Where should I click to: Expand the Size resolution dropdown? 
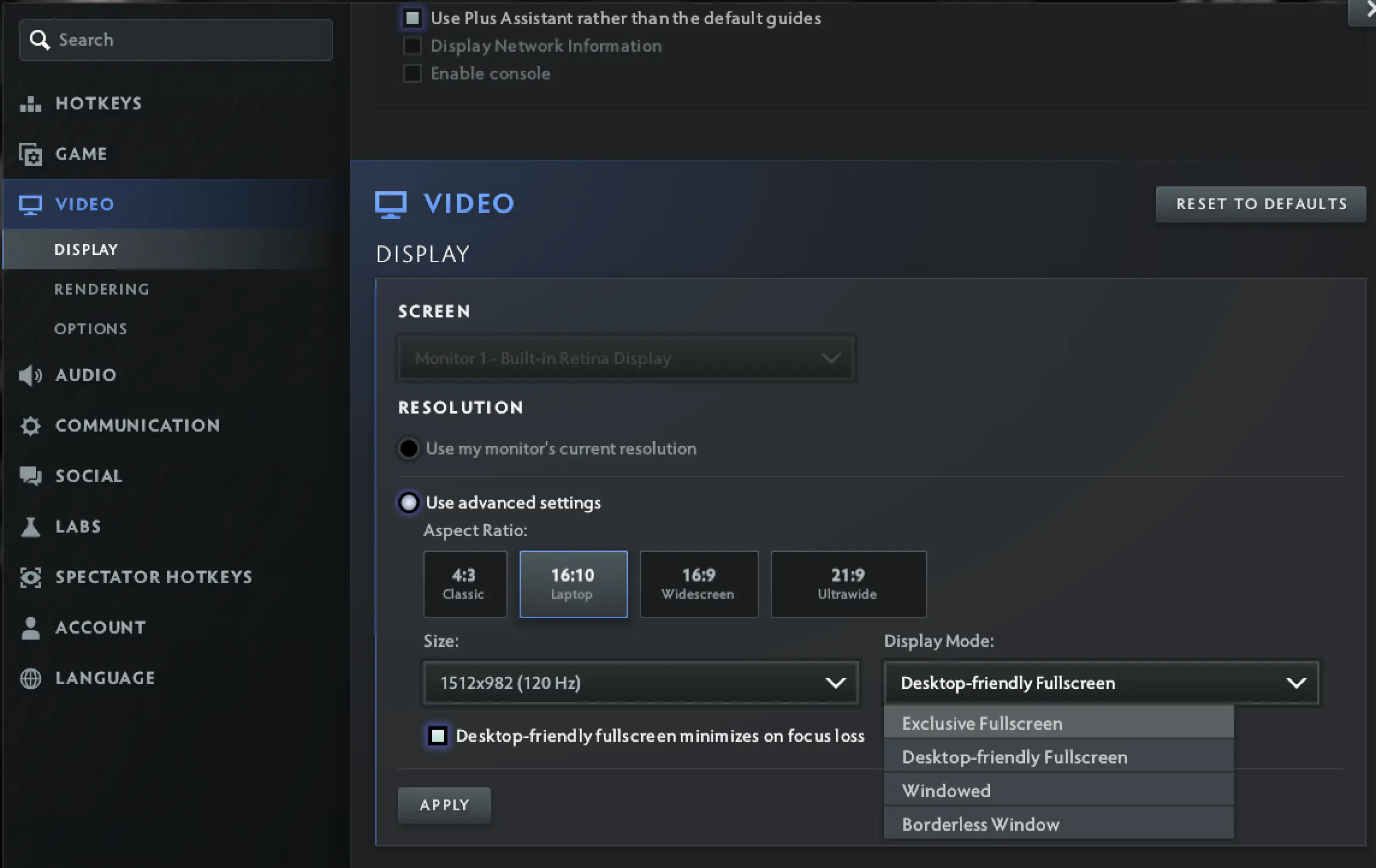click(641, 683)
